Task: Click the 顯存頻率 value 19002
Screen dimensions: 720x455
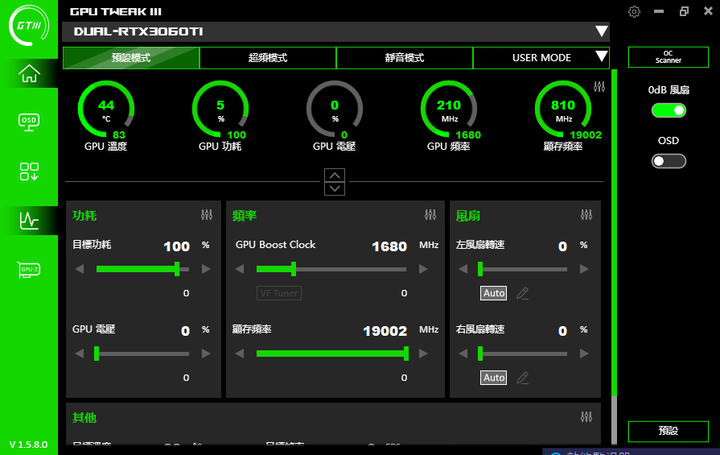Action: (x=385, y=331)
